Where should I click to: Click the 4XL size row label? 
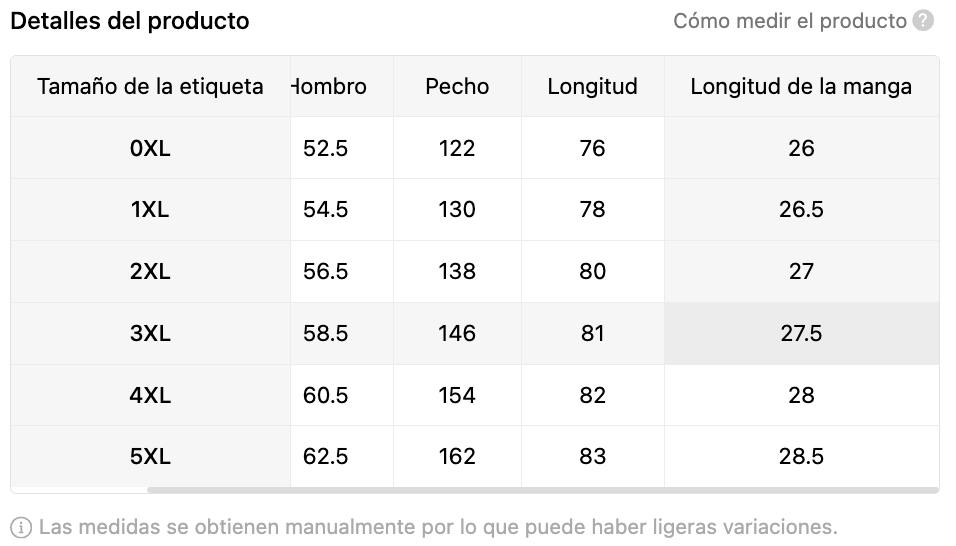(x=150, y=395)
